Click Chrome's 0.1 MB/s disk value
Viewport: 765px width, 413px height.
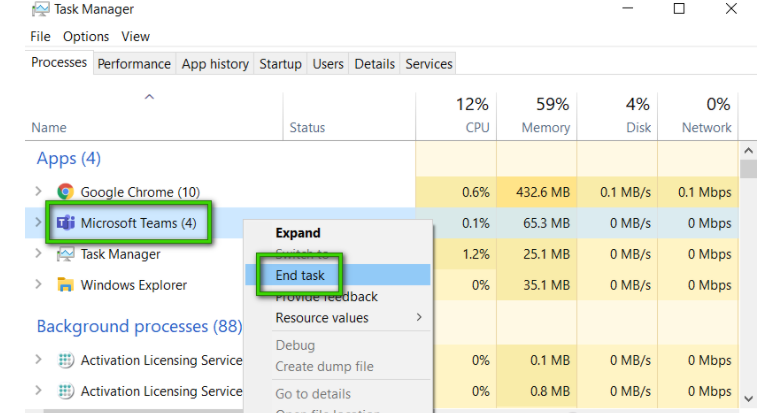click(625, 192)
